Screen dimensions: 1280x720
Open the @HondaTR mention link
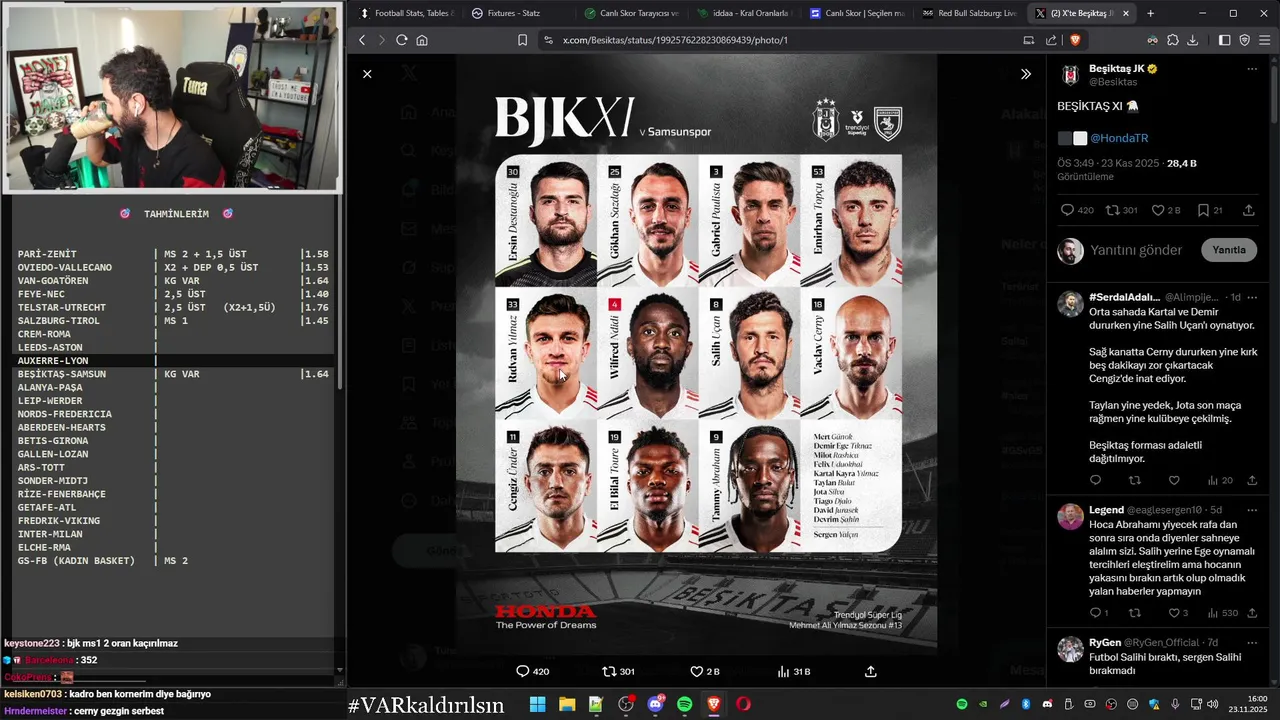(x=1119, y=138)
